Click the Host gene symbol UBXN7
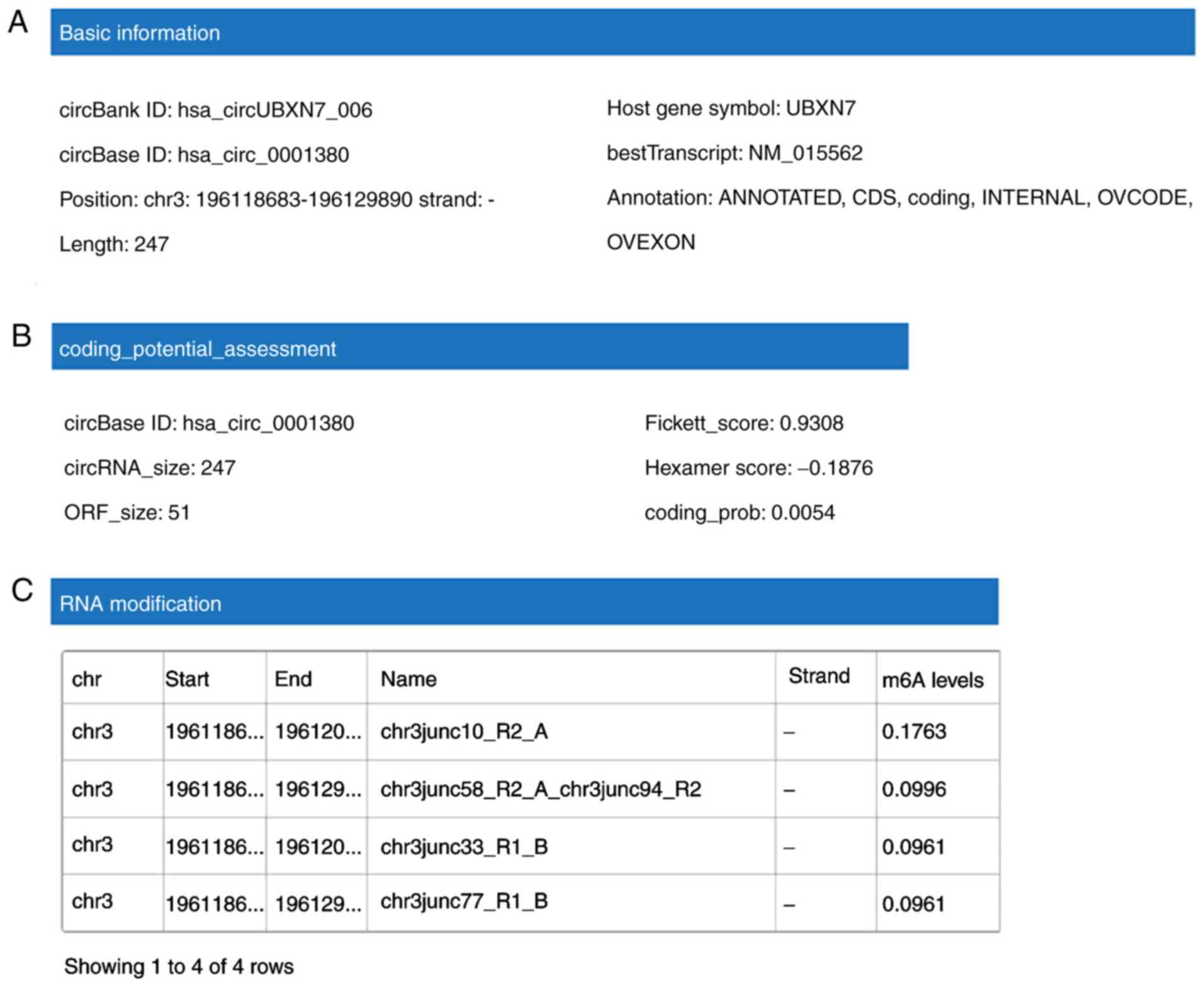 [730, 108]
